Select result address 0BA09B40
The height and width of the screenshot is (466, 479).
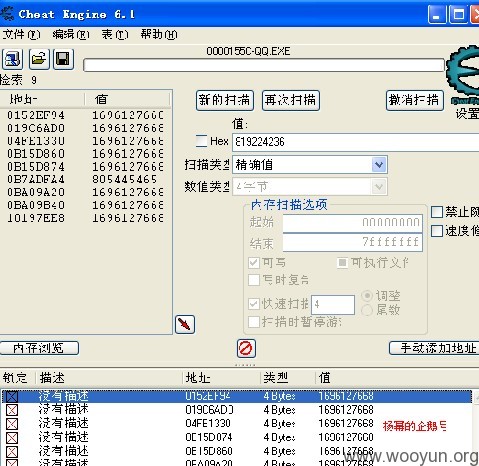pos(36,205)
